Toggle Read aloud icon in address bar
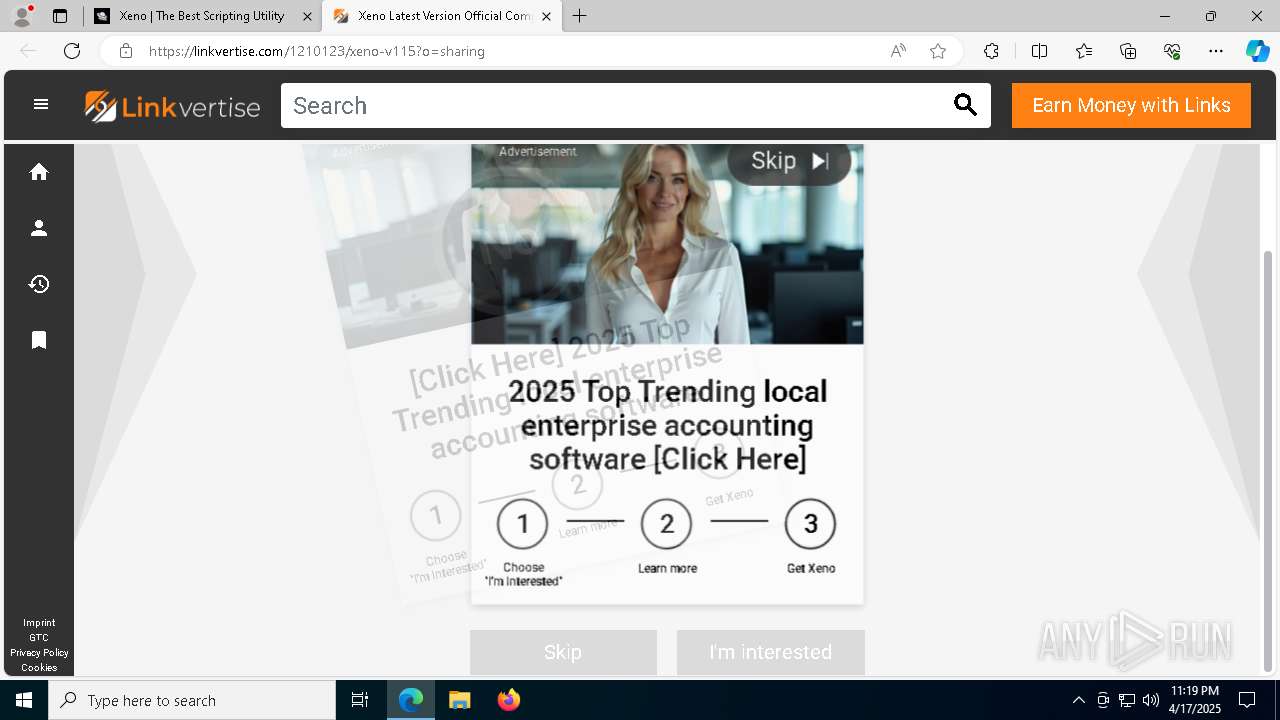Screen dimensions: 1280x720 click(x=898, y=51)
